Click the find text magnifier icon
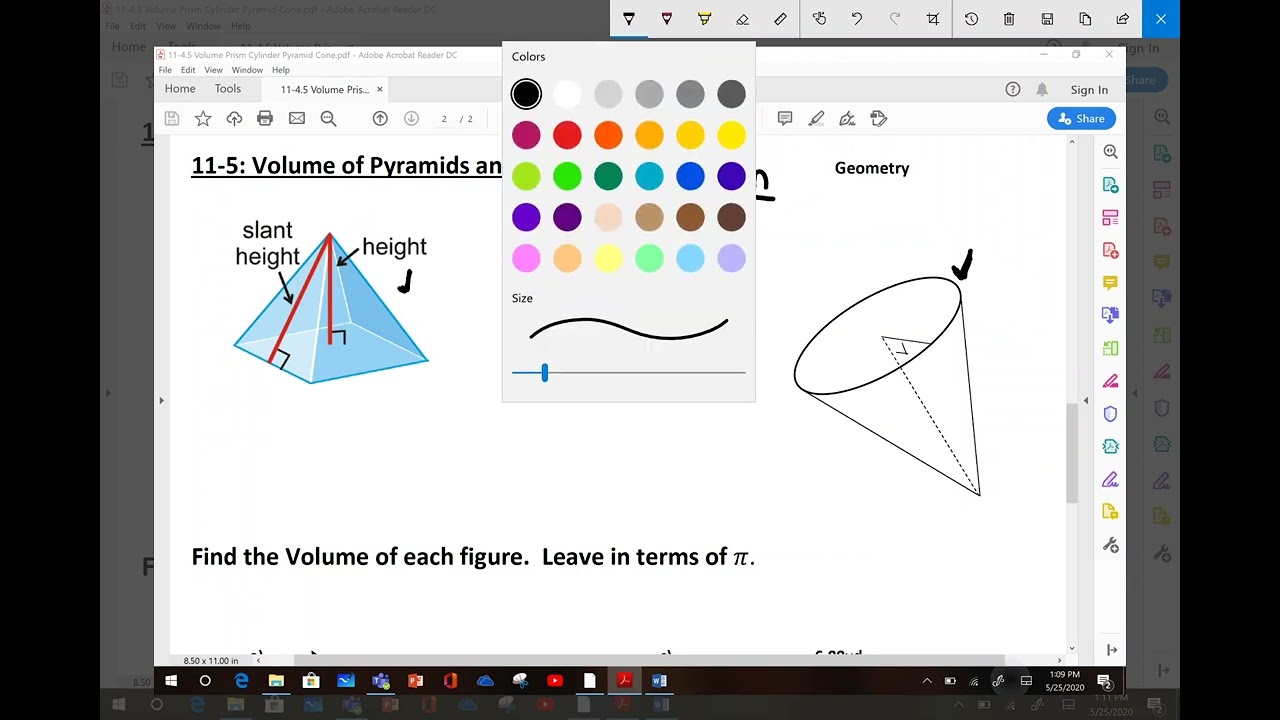The width and height of the screenshot is (1280, 720). pyautogui.click(x=328, y=119)
